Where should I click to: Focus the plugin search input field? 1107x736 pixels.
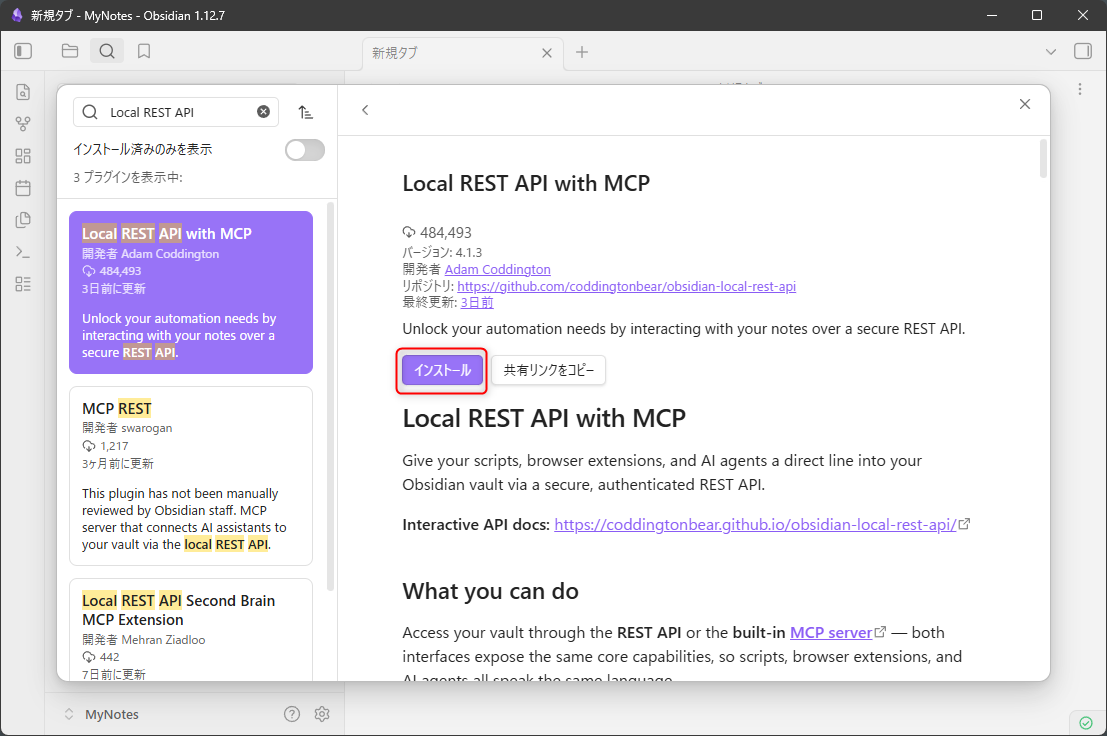pos(176,112)
